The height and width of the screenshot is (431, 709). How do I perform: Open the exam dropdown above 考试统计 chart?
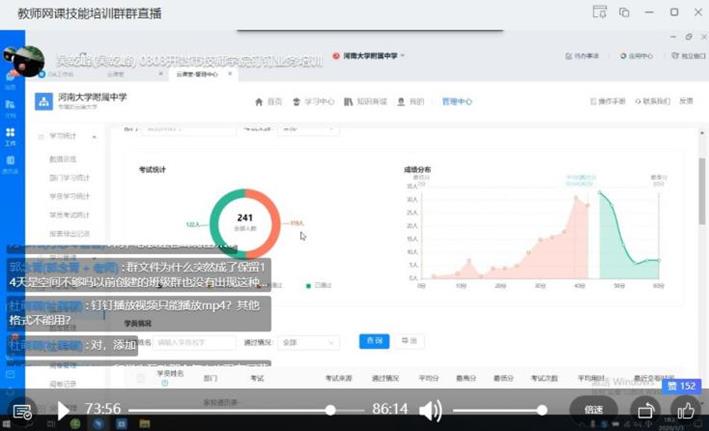click(309, 130)
